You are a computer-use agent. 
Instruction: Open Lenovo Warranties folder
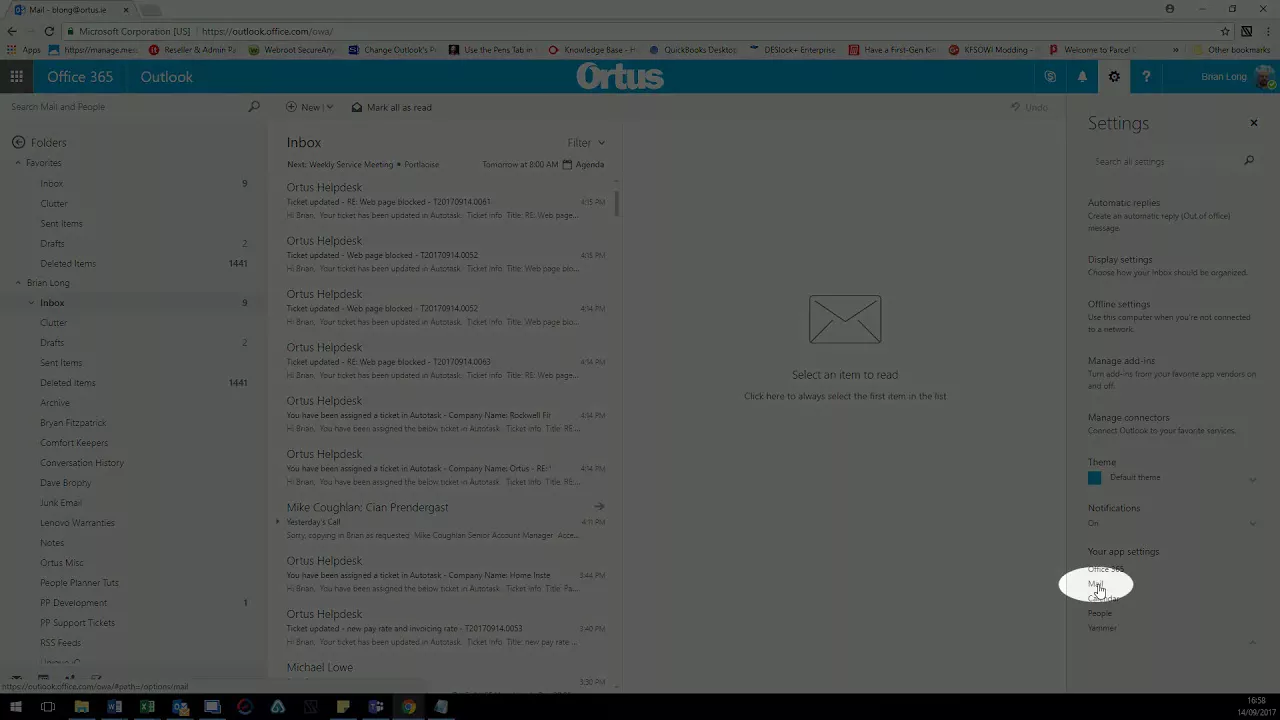(x=77, y=523)
